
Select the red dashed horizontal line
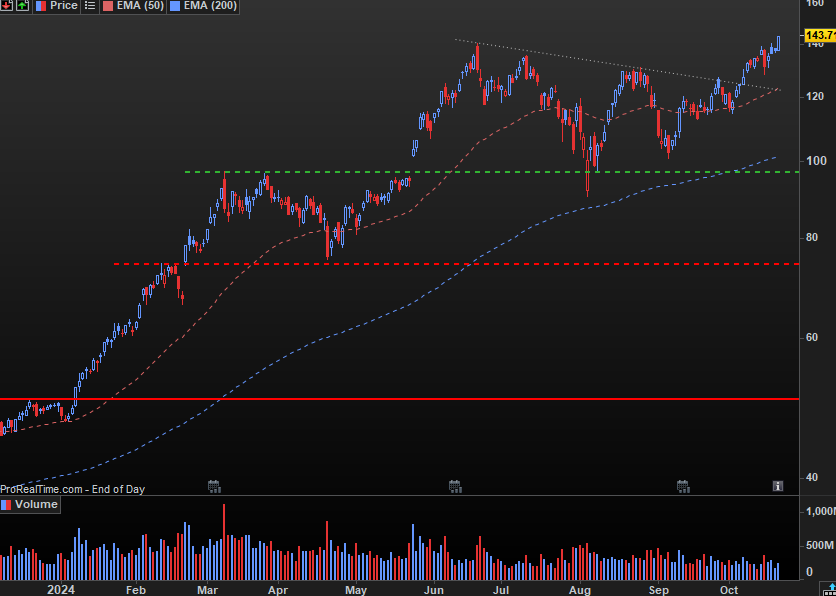(456, 264)
